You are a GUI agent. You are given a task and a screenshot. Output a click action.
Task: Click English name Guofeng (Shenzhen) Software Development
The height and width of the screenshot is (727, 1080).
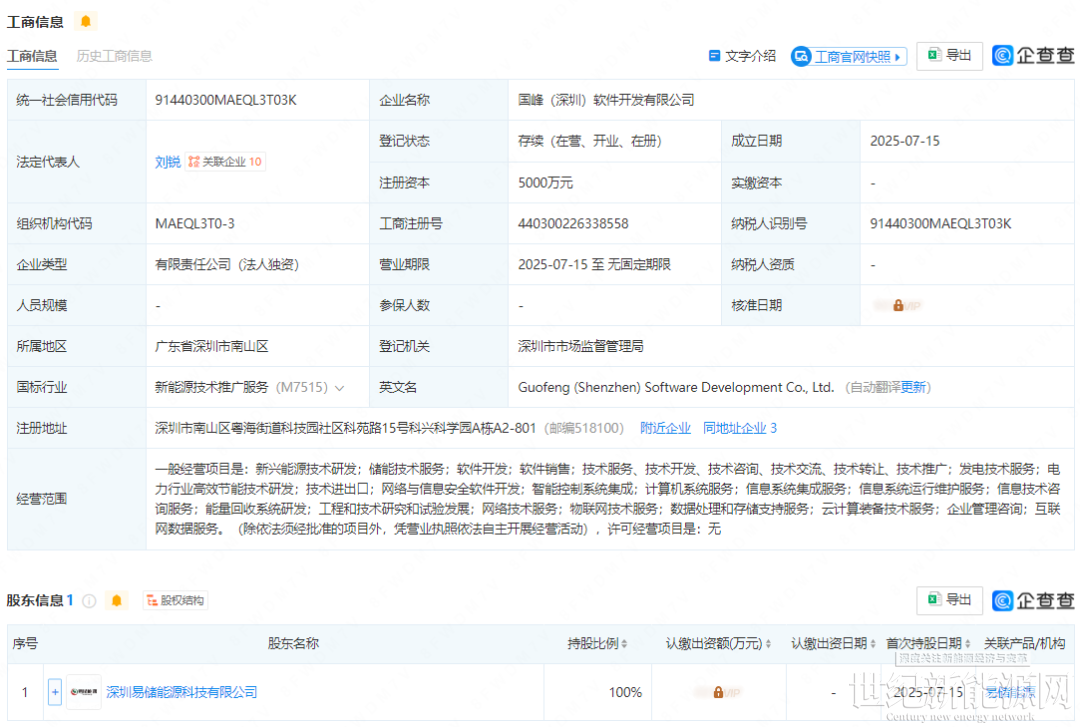pos(676,387)
